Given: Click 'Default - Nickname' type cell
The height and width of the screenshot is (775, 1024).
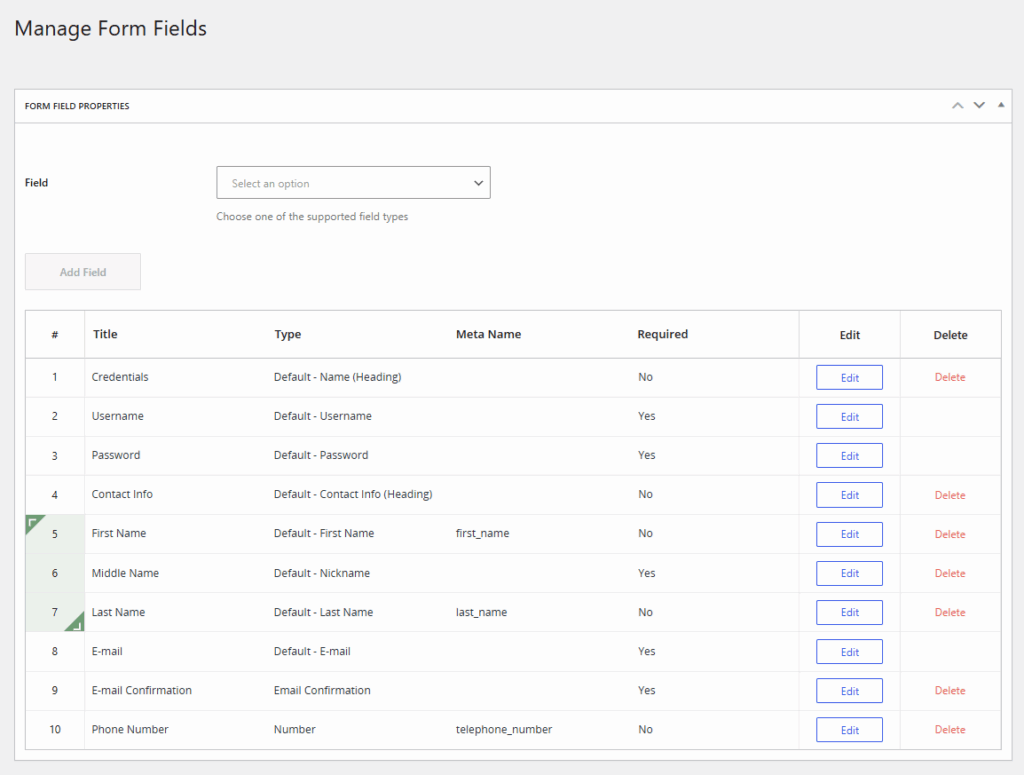Looking at the screenshot, I should tap(322, 573).
